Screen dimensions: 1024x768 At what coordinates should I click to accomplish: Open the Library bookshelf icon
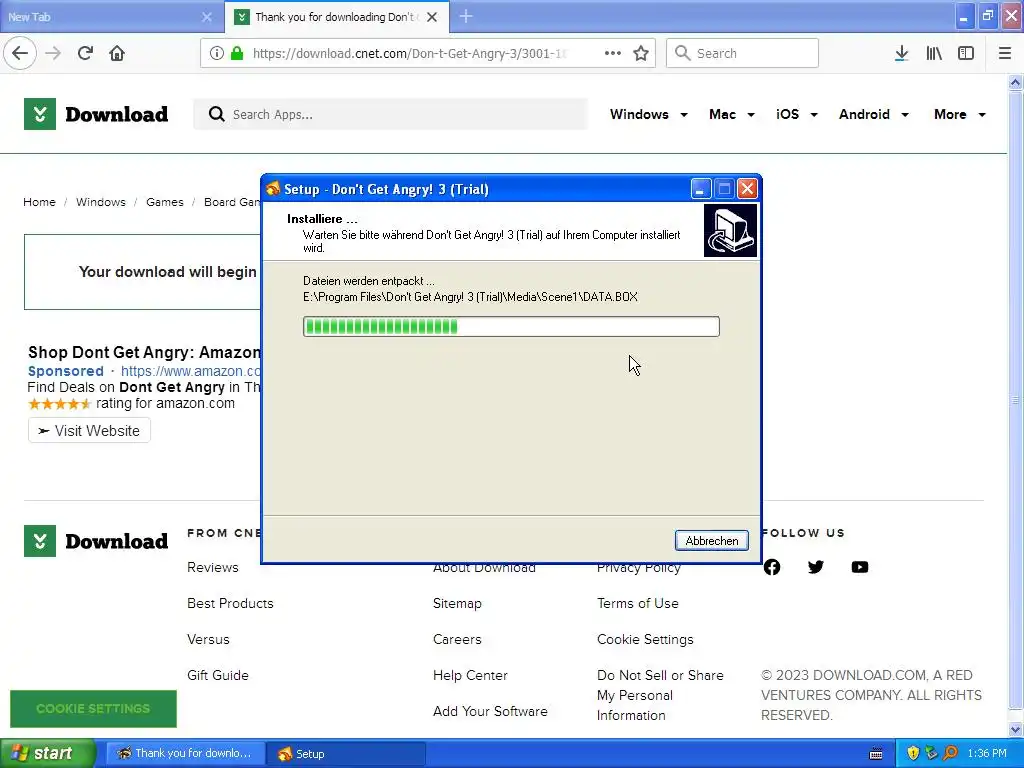[x=934, y=53]
